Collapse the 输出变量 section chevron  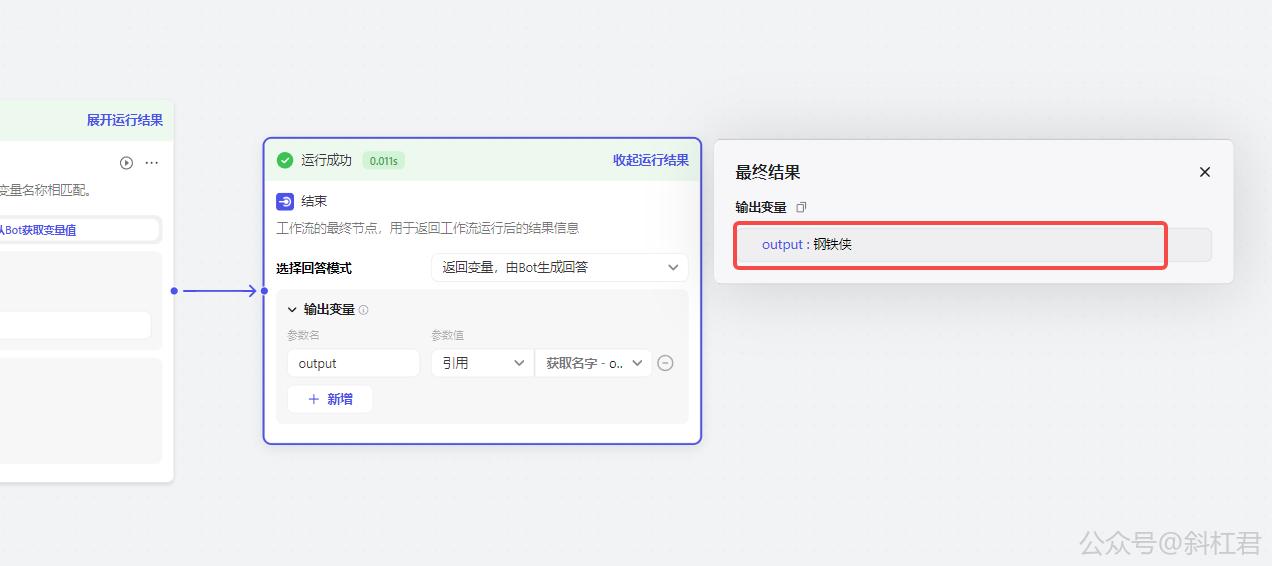293,310
